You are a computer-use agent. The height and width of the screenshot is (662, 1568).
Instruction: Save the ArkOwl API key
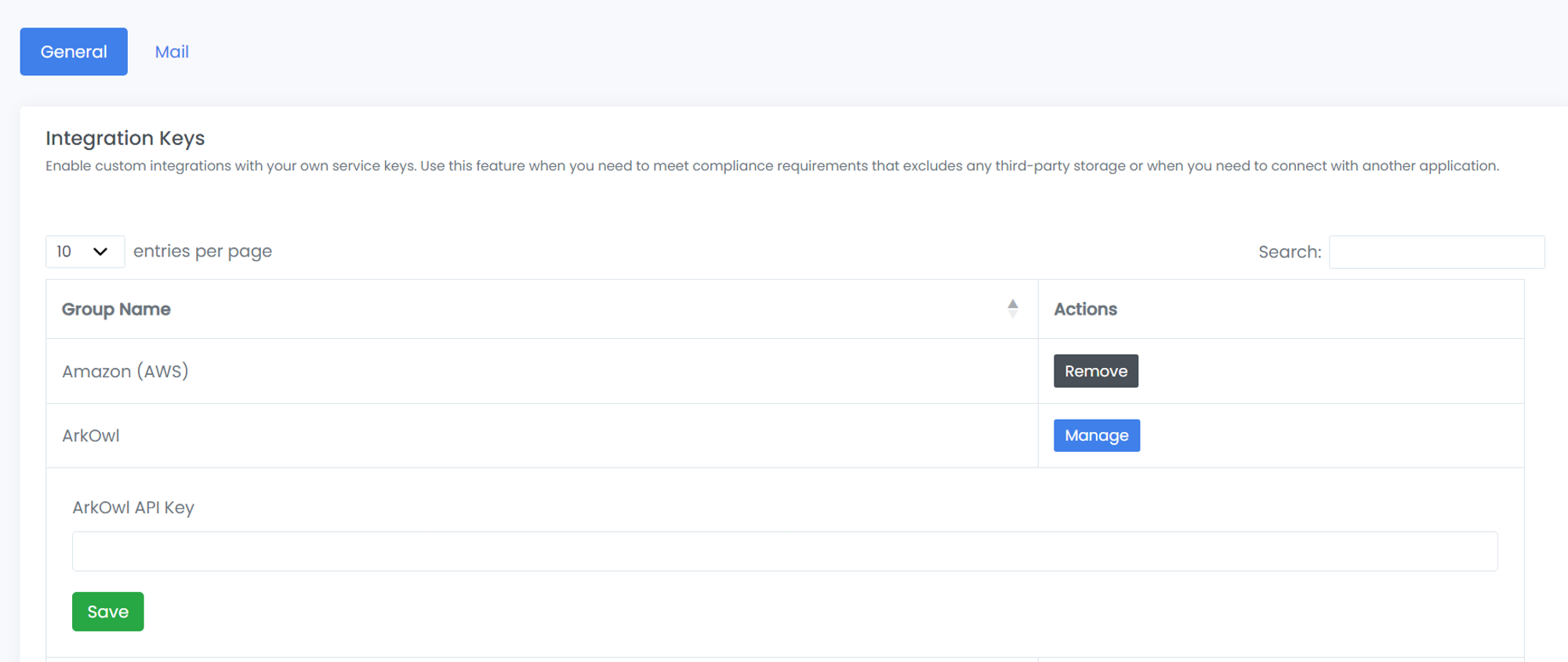pyautogui.click(x=108, y=612)
